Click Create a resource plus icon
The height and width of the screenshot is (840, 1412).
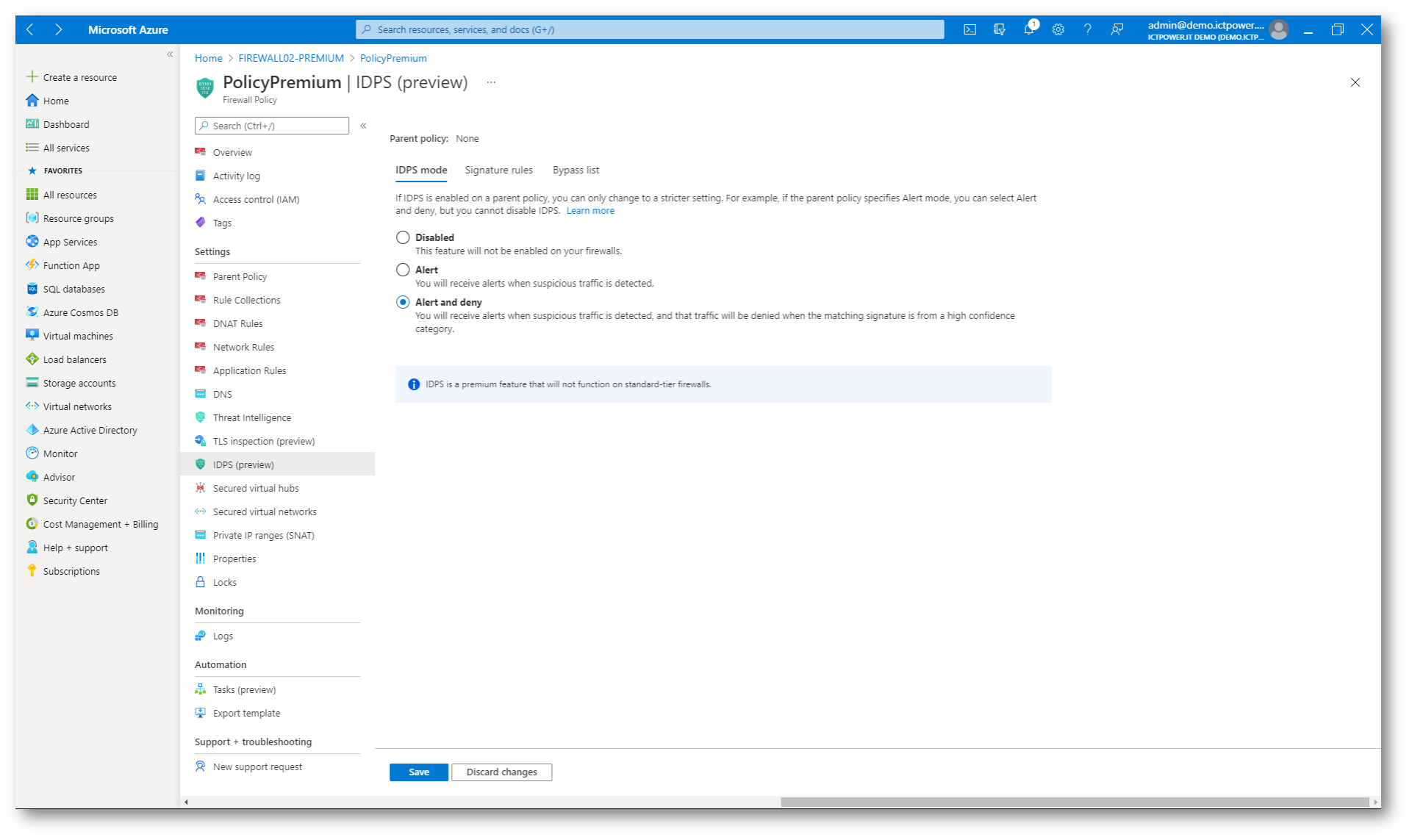pyautogui.click(x=32, y=77)
